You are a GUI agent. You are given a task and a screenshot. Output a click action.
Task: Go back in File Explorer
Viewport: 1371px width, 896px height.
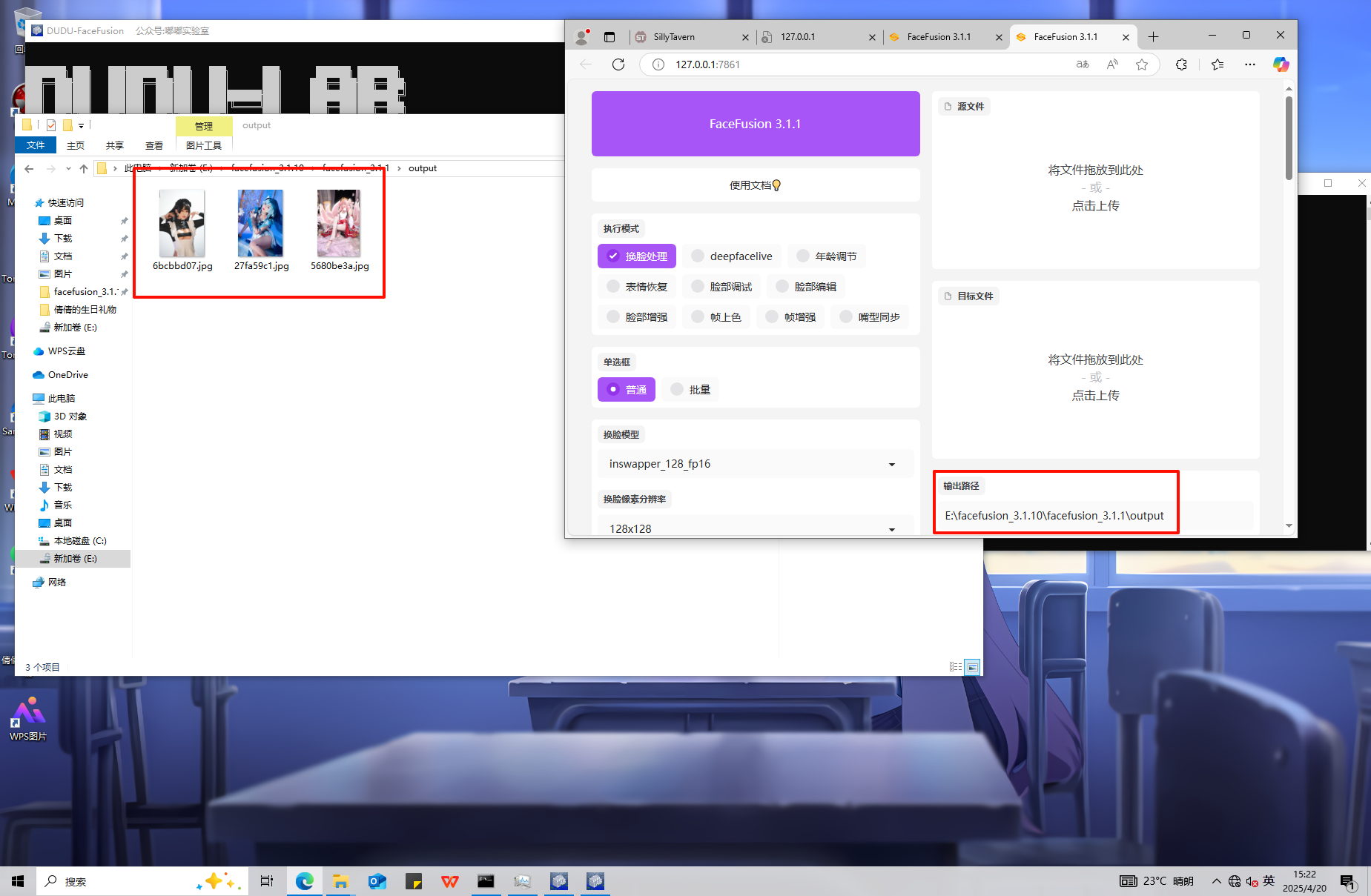point(29,168)
